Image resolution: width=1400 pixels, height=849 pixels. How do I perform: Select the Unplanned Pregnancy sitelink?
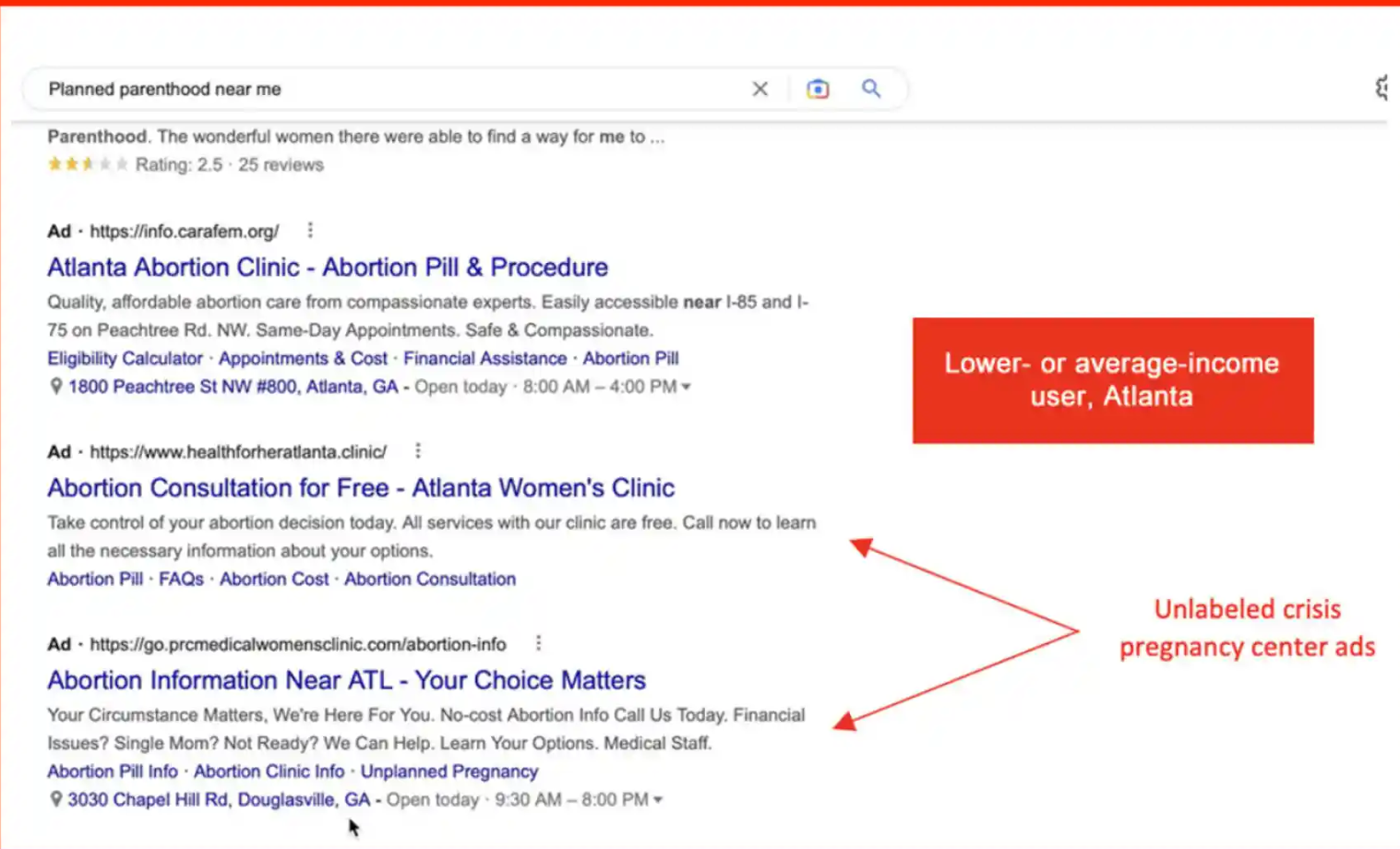[x=449, y=771]
